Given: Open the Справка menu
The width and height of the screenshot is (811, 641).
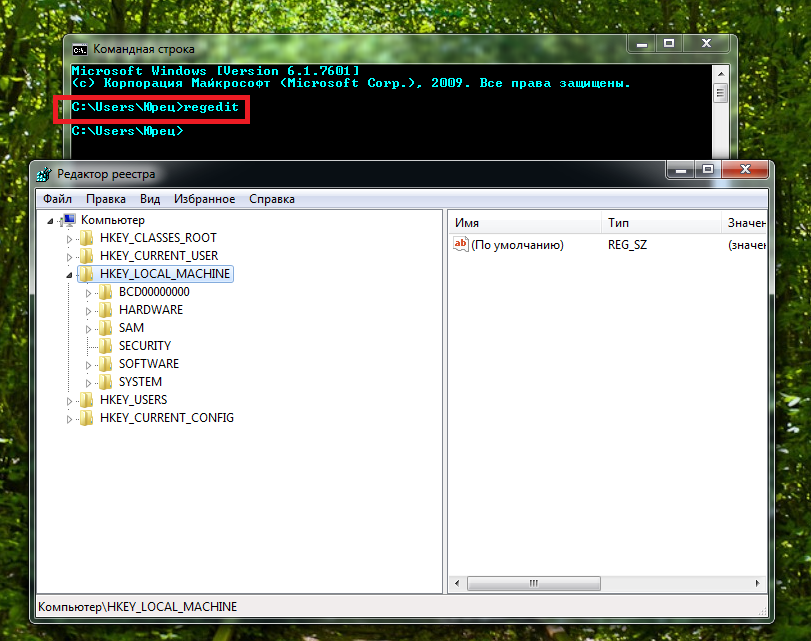Looking at the screenshot, I should click(x=272, y=199).
